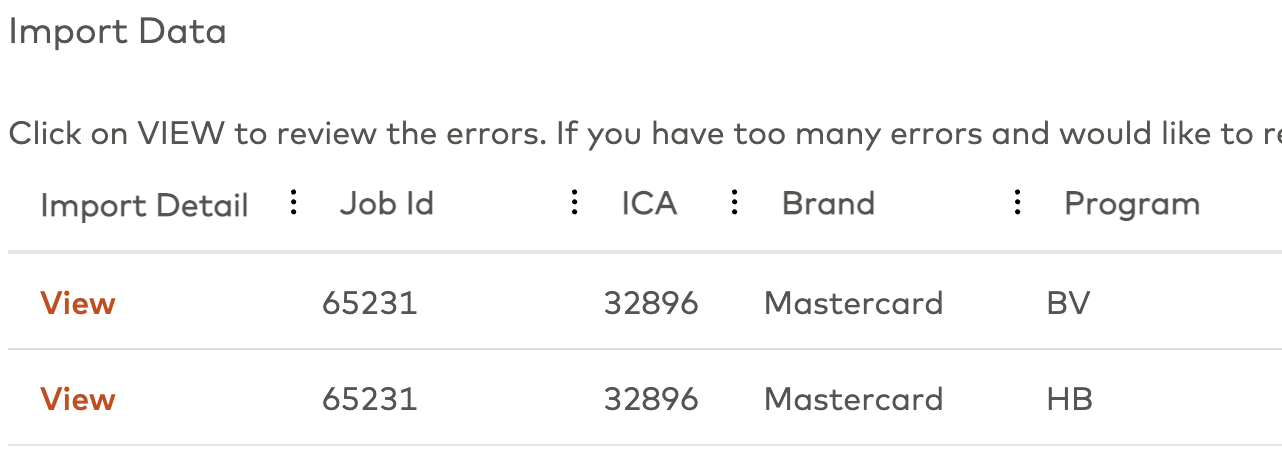Select Mastercard cell in the BV row
This screenshot has height=472, width=1282.
click(853, 303)
